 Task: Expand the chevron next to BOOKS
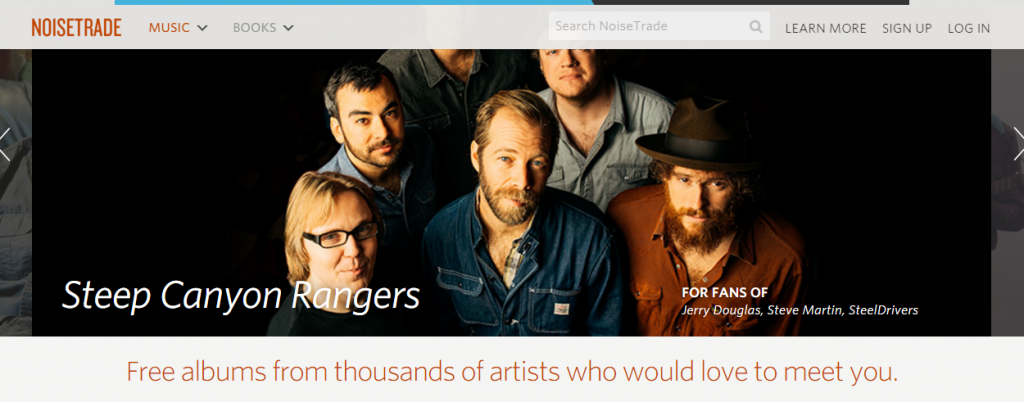tap(288, 28)
